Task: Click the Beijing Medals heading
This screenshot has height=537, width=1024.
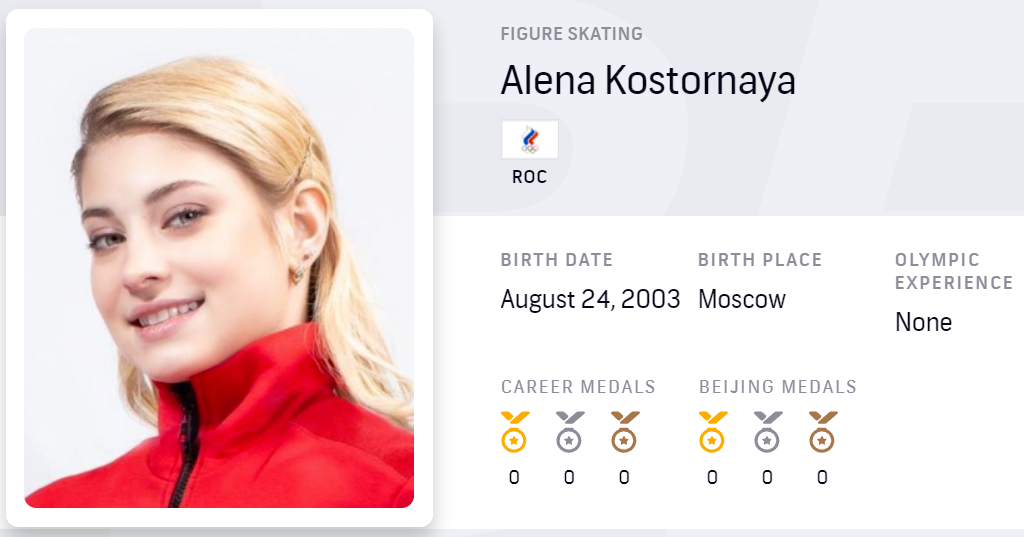Action: click(777, 387)
